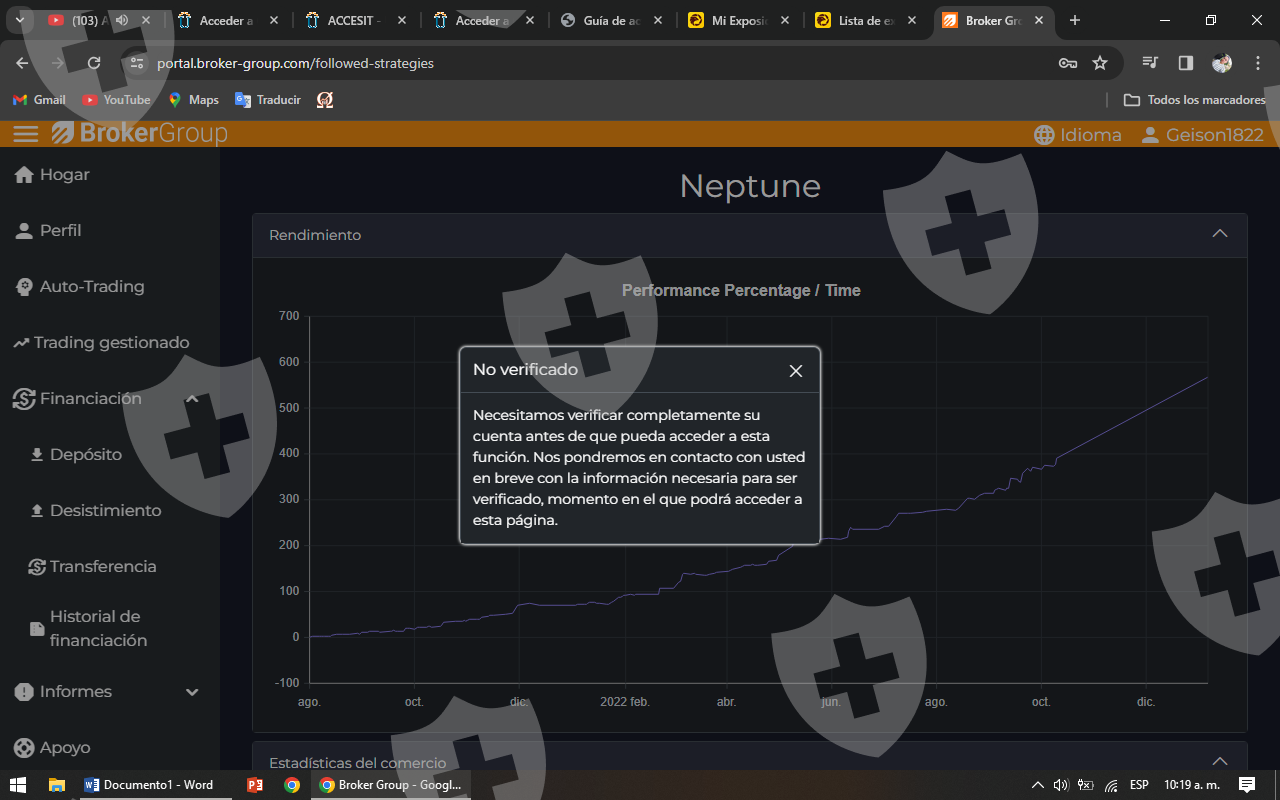This screenshot has height=800, width=1280.
Task: Open Historial de financiación
Action: (x=98, y=629)
